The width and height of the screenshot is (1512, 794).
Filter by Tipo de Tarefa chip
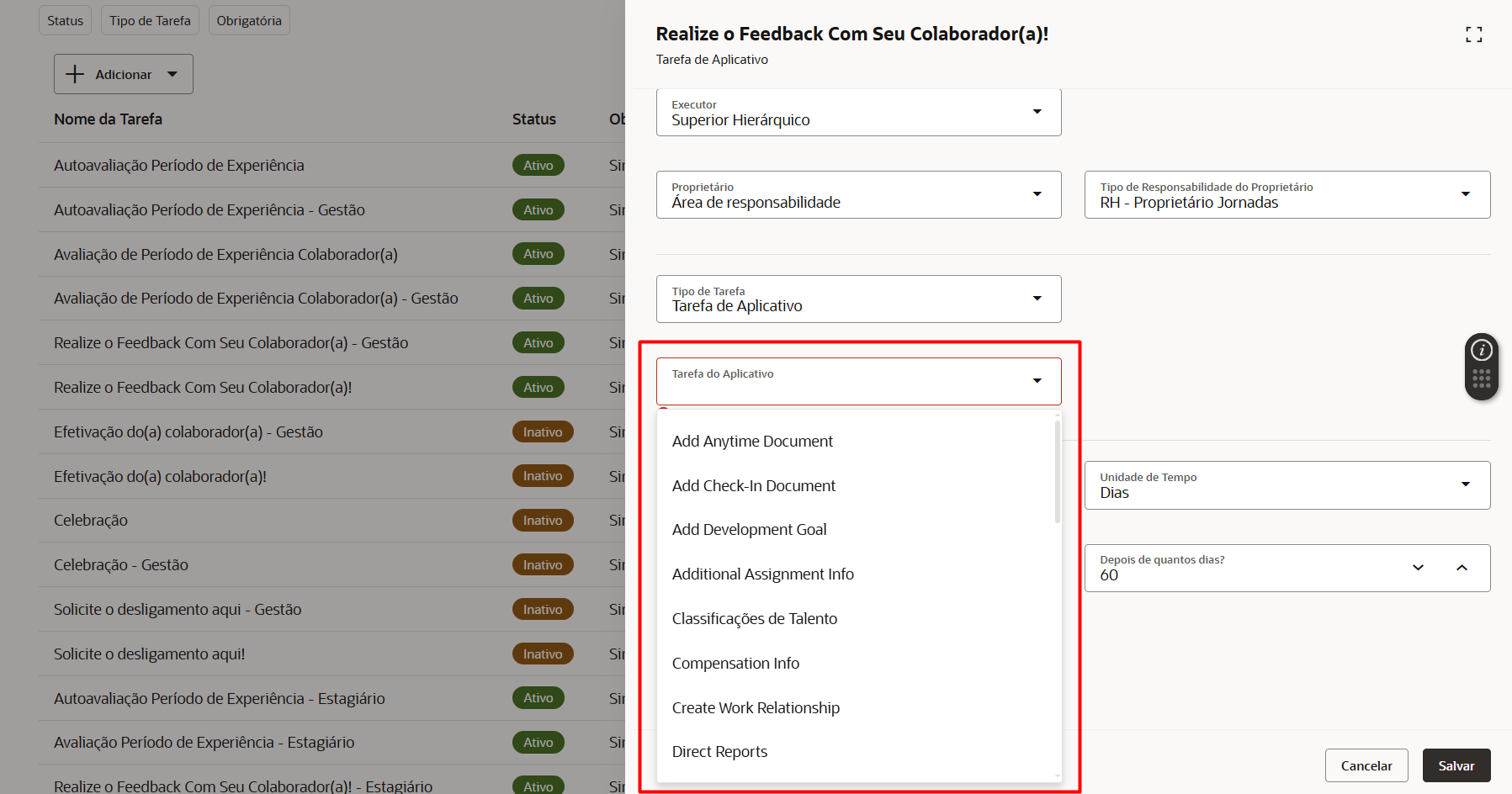150,20
